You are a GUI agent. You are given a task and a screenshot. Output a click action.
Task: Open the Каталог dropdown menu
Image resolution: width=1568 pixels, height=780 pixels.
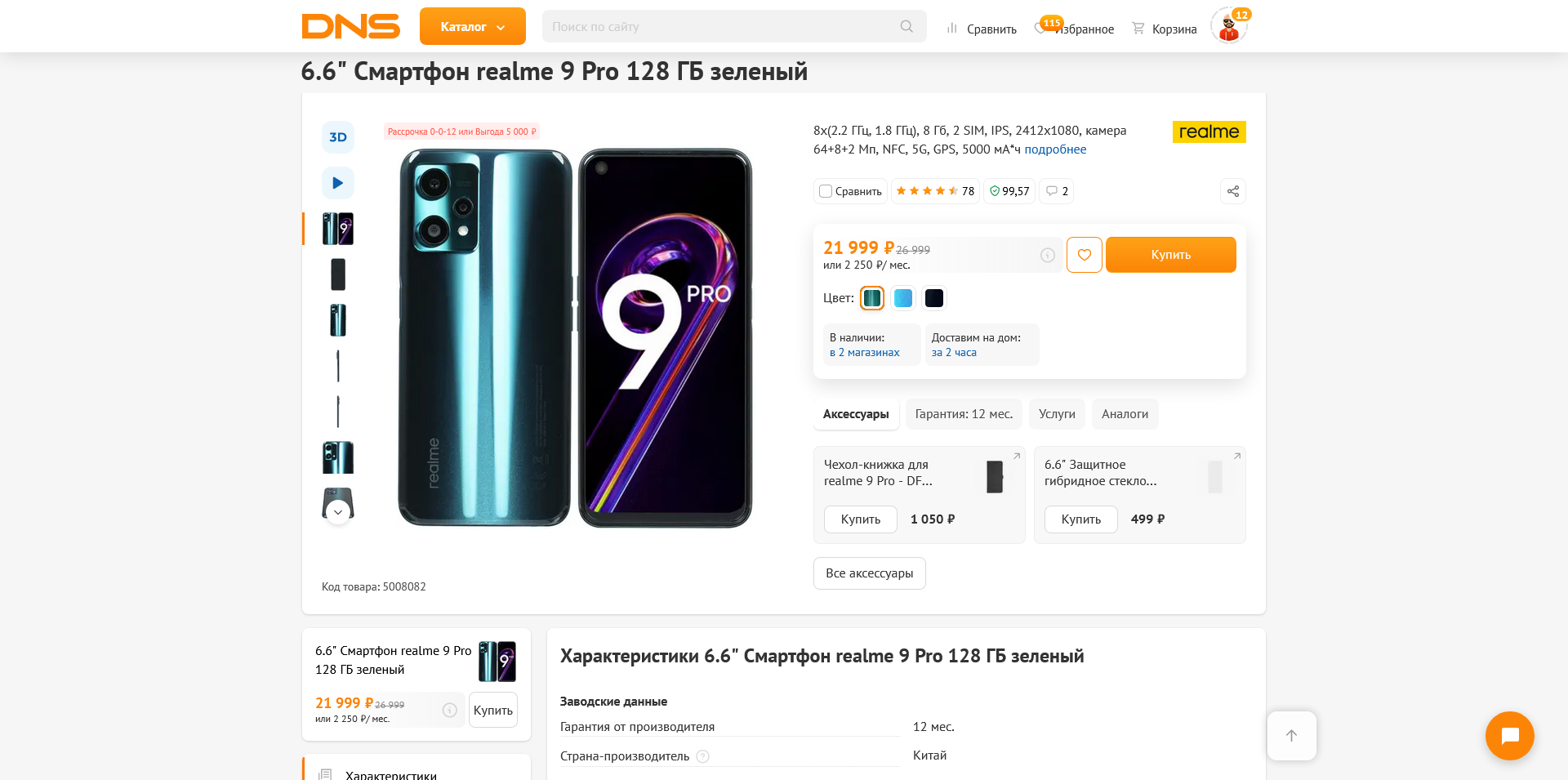click(473, 27)
